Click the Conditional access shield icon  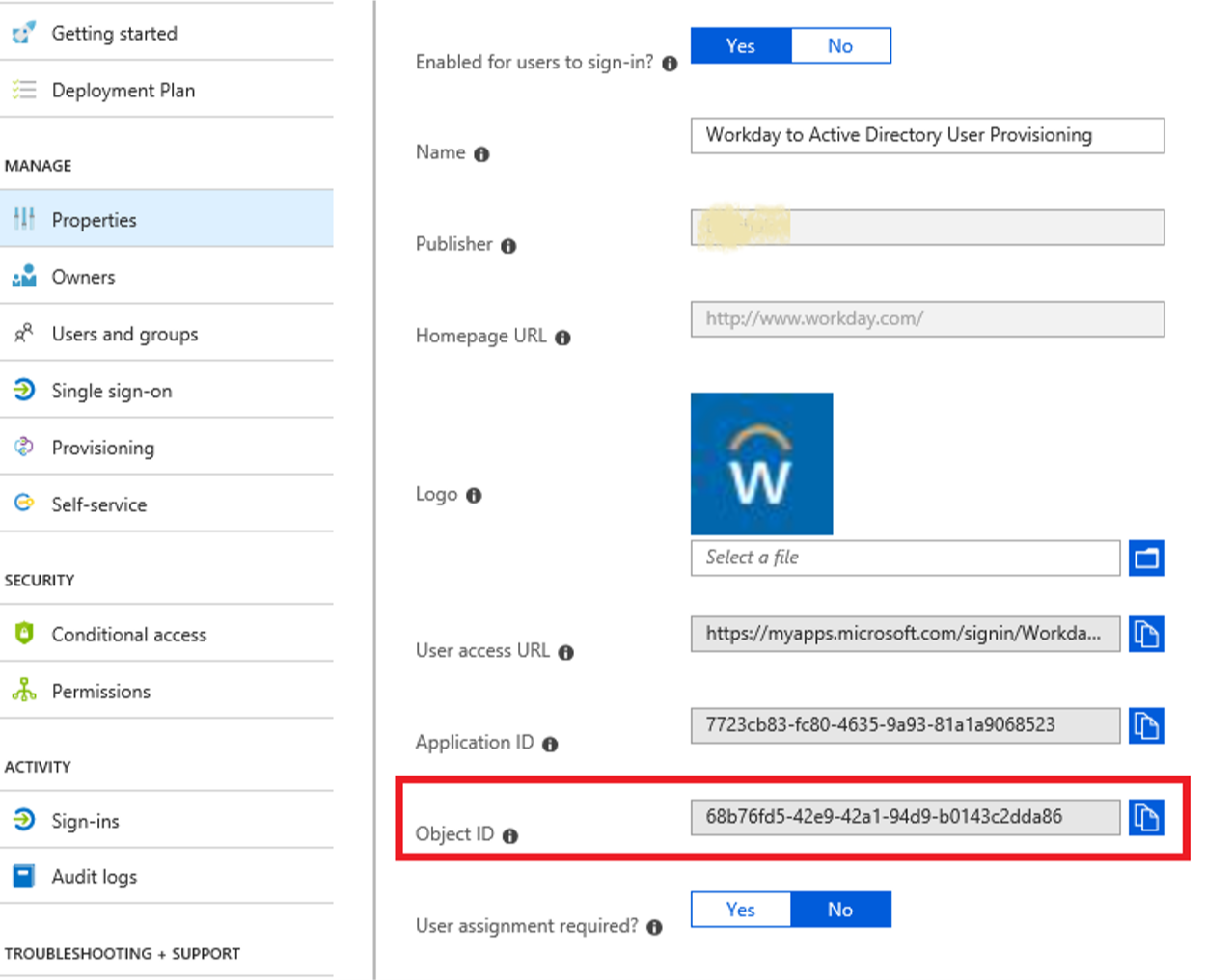click(x=24, y=634)
